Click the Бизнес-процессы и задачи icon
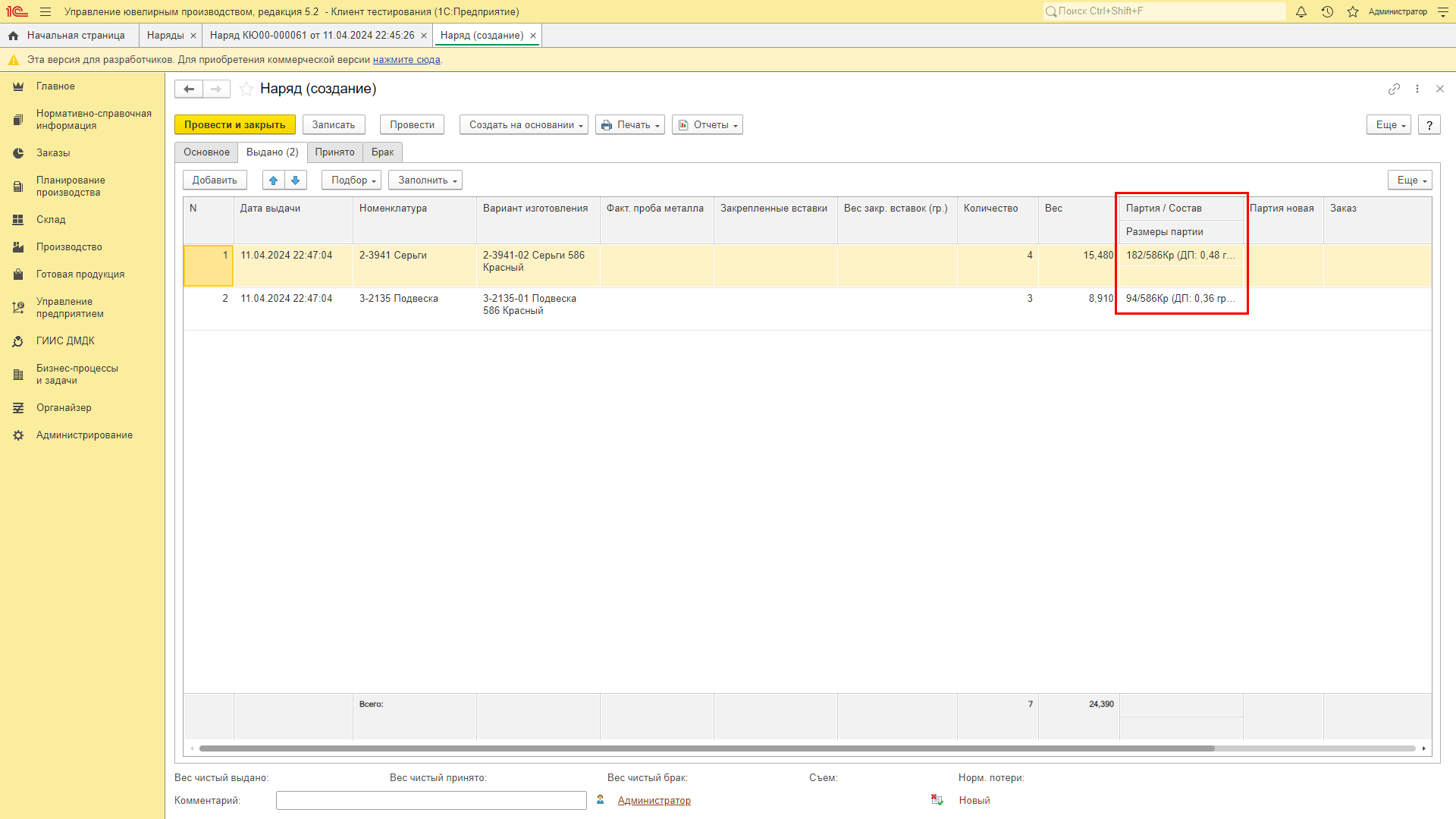The width and height of the screenshot is (1456, 819). coord(18,375)
